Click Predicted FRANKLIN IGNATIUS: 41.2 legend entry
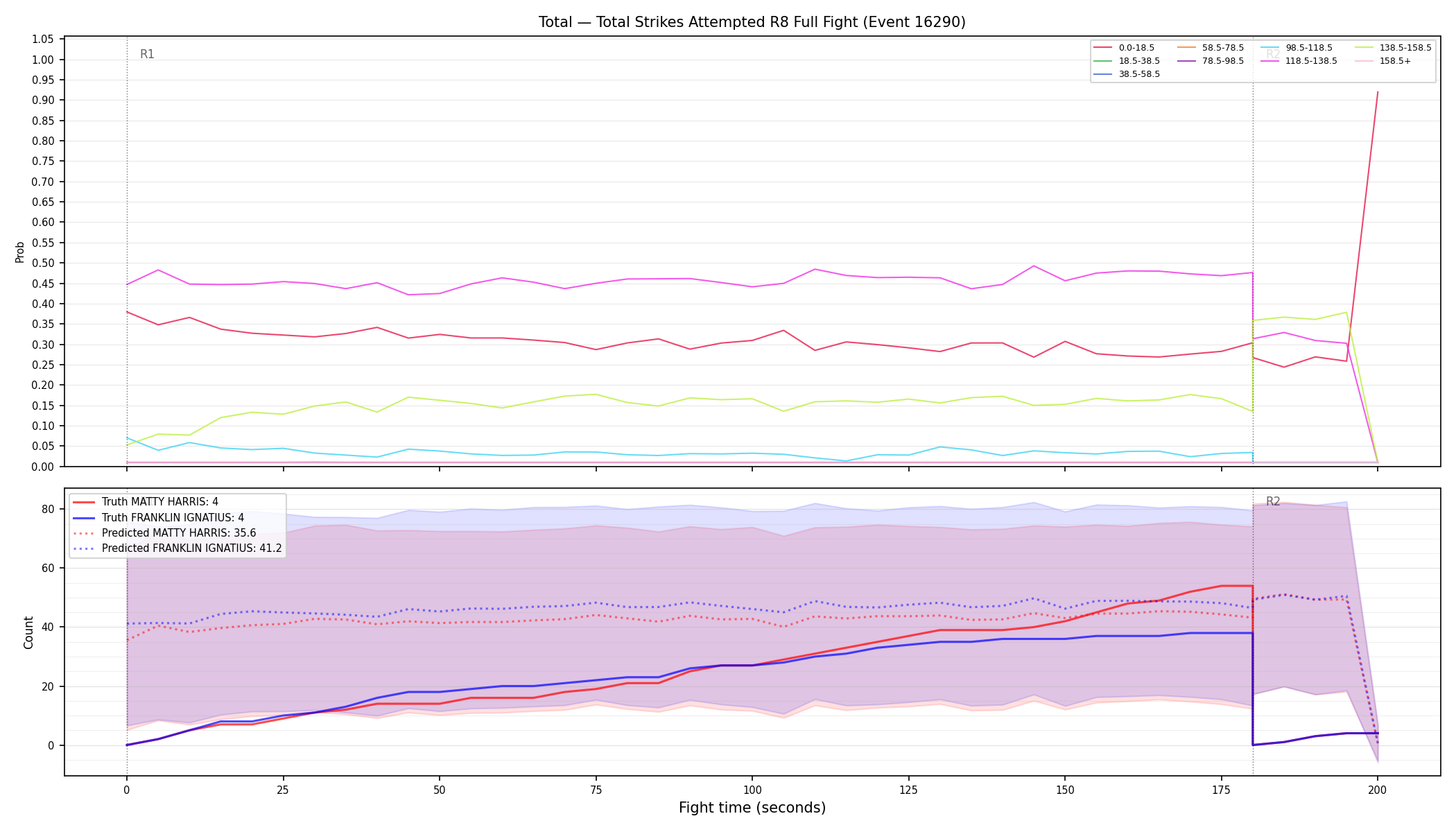1456x832 pixels. pyautogui.click(x=177, y=548)
